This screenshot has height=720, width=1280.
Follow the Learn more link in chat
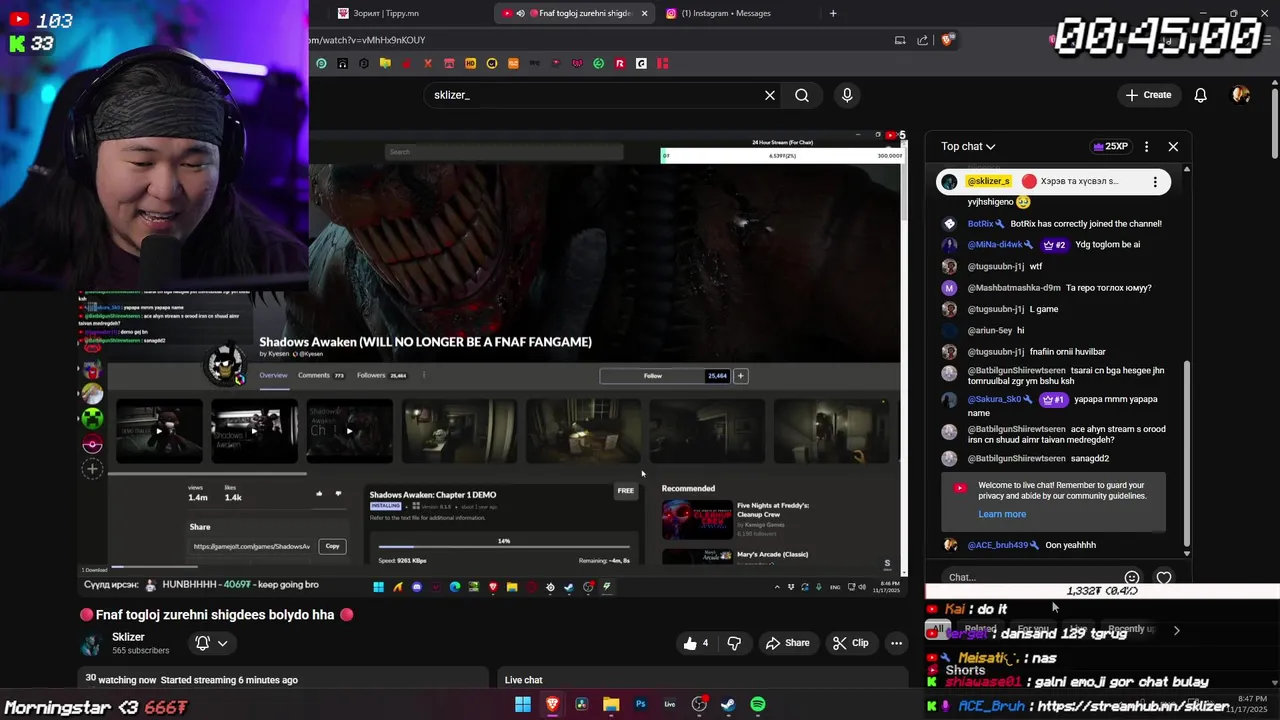pyautogui.click(x=1002, y=514)
